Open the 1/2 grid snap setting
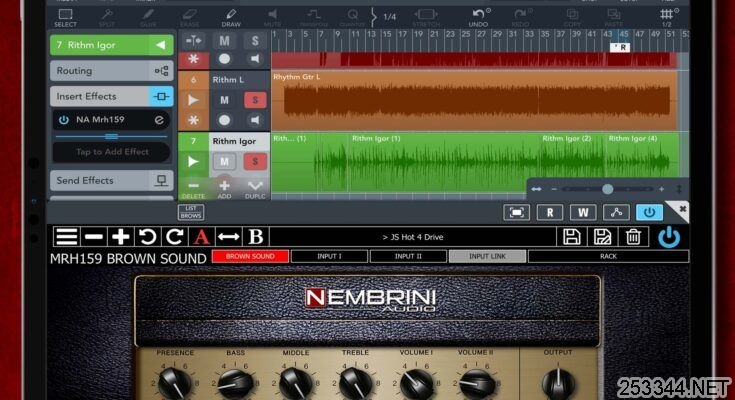This screenshot has width=735, height=400. (667, 18)
